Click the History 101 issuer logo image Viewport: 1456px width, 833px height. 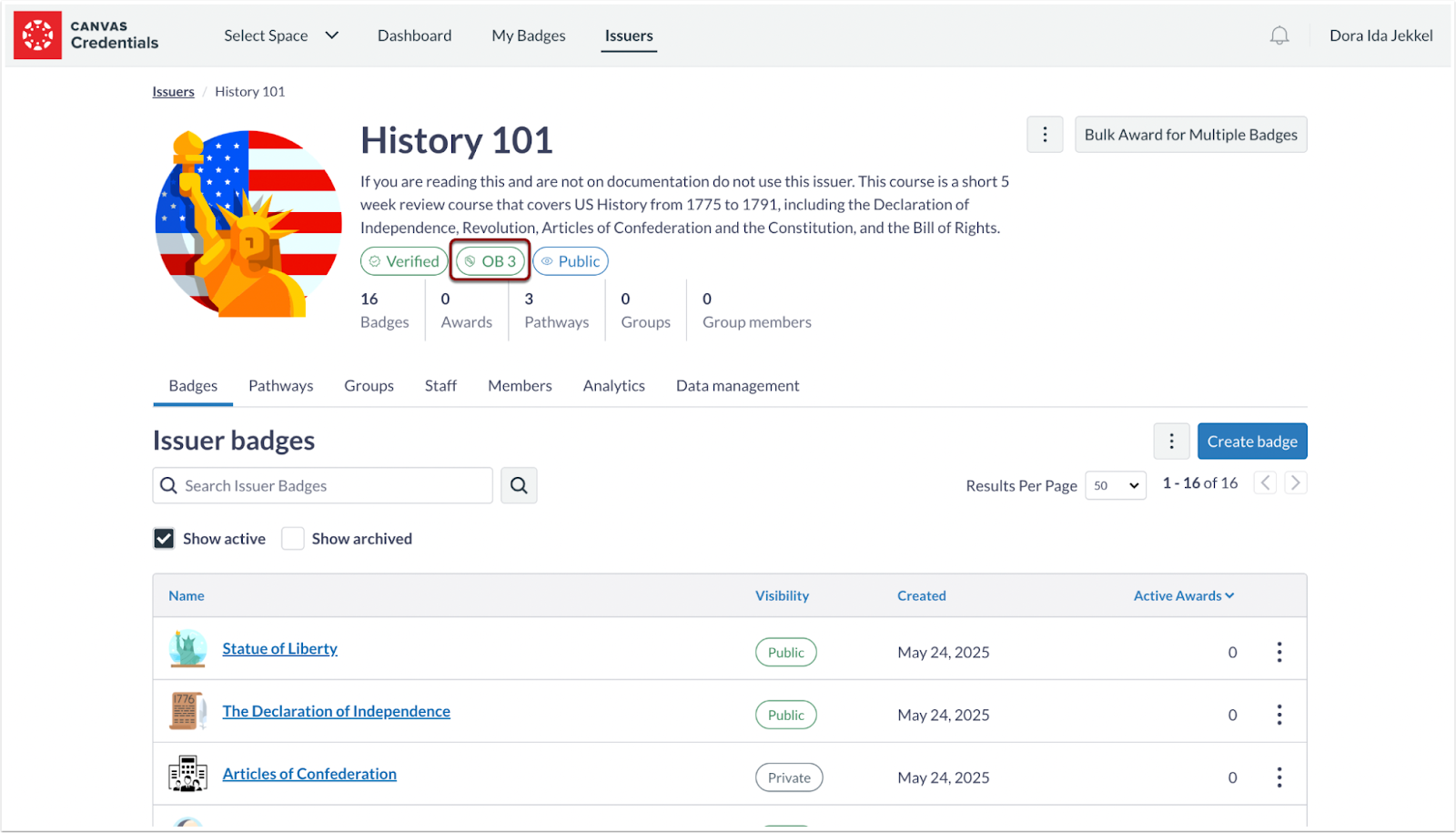[248, 224]
